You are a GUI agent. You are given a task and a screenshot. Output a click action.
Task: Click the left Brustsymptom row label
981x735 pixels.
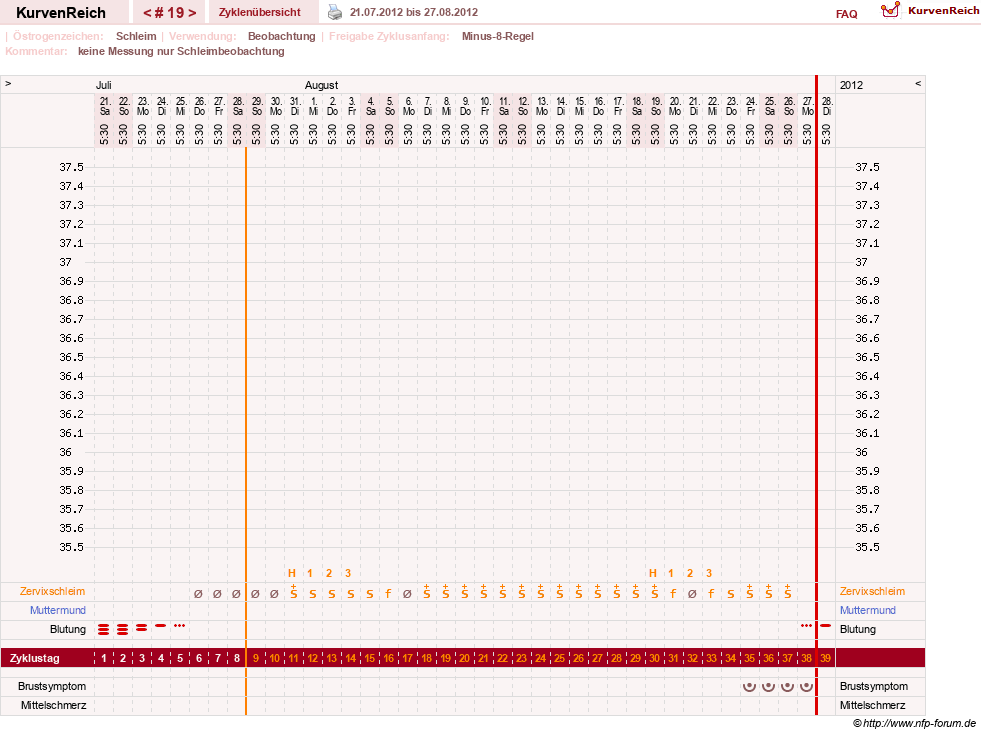(52, 686)
